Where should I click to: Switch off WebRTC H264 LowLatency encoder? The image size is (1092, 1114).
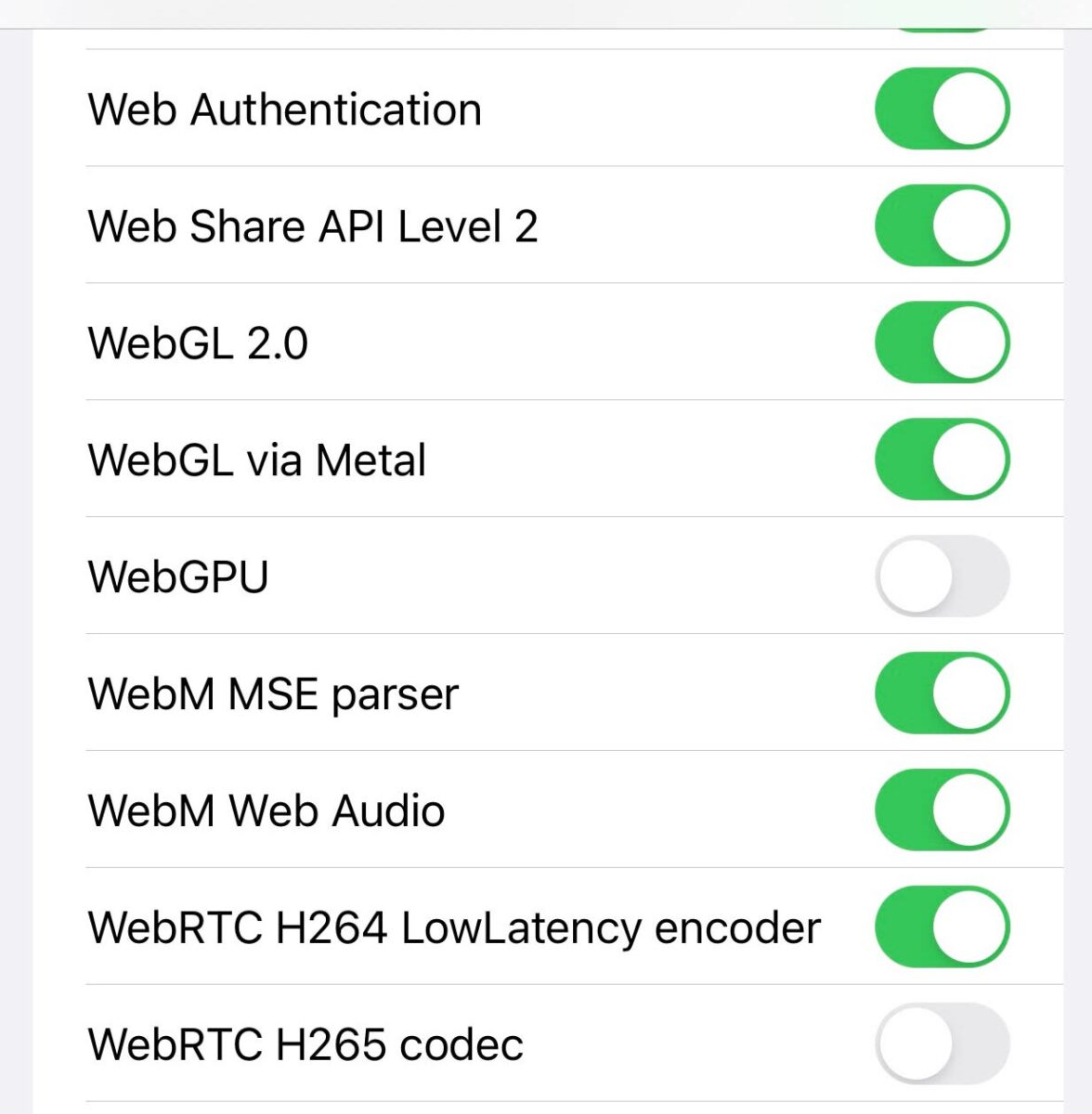click(942, 927)
